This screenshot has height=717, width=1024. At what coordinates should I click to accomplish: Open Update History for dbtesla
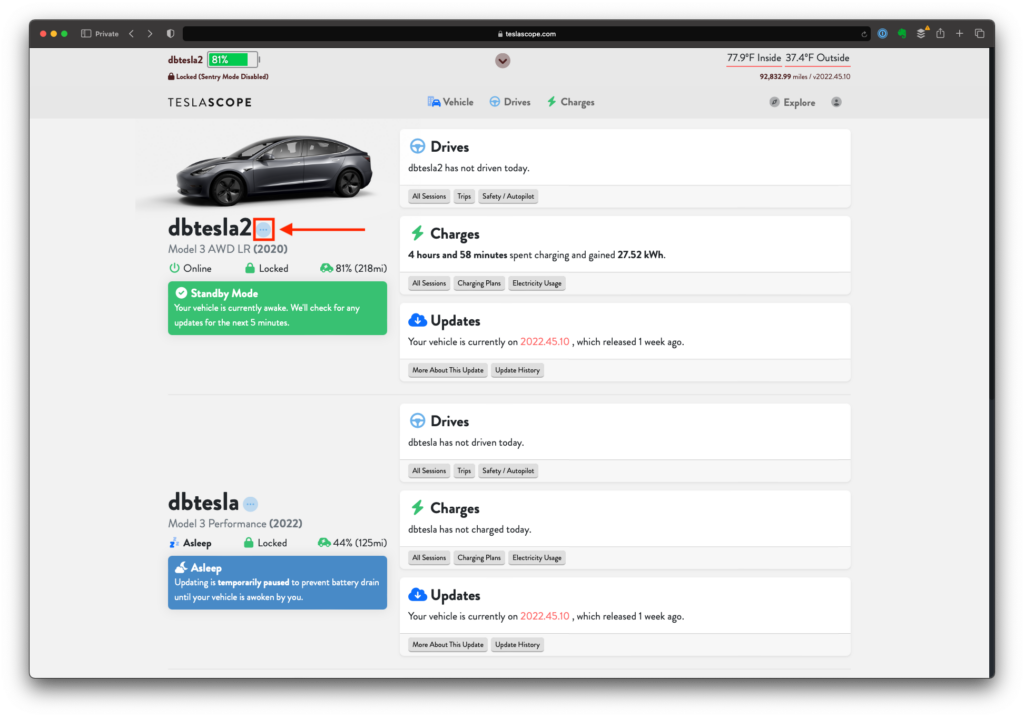(517, 644)
